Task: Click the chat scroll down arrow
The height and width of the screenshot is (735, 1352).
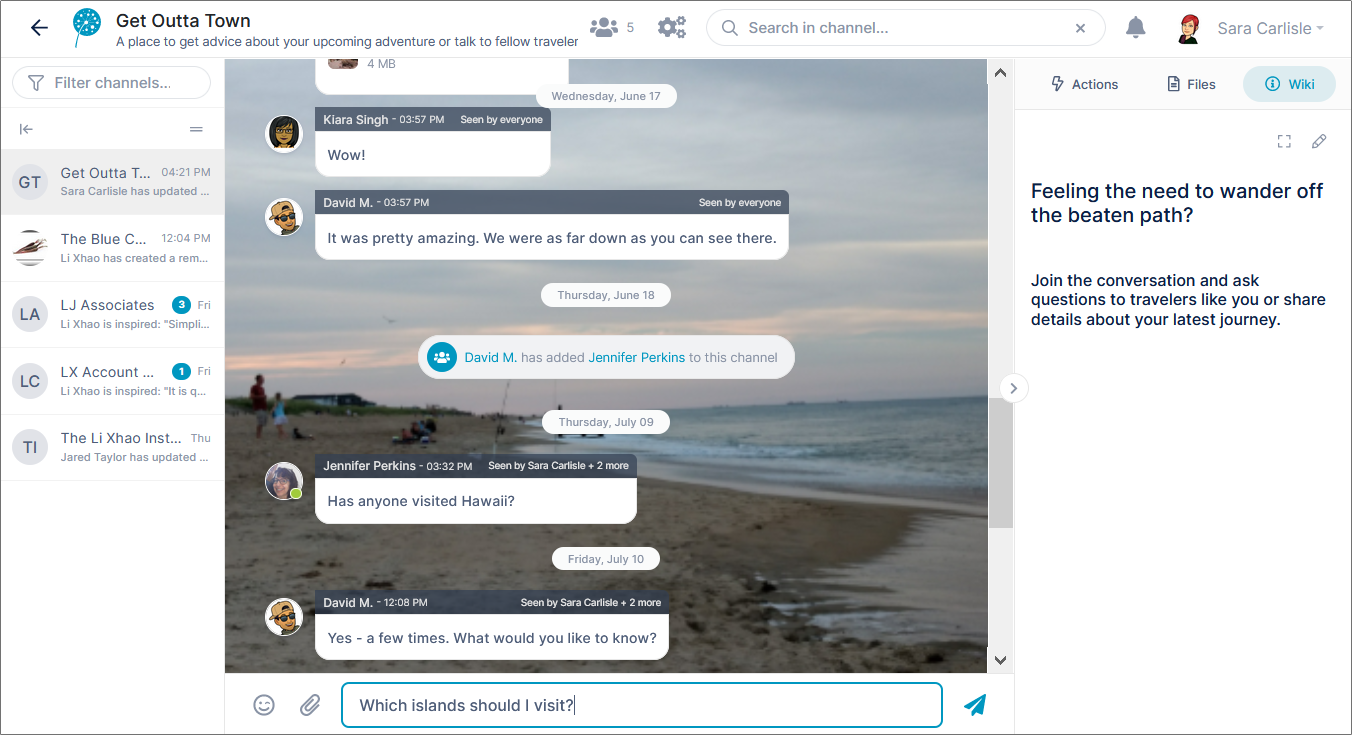Action: tap(1000, 660)
